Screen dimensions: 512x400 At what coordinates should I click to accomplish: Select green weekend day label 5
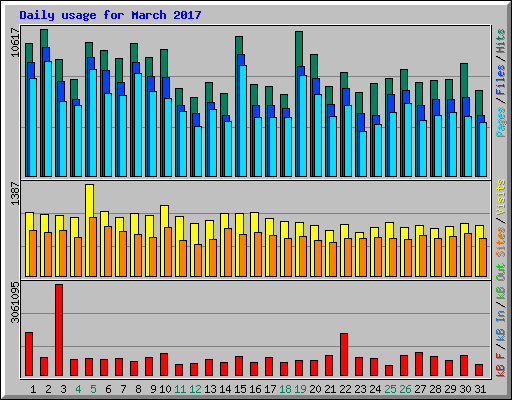tap(93, 389)
